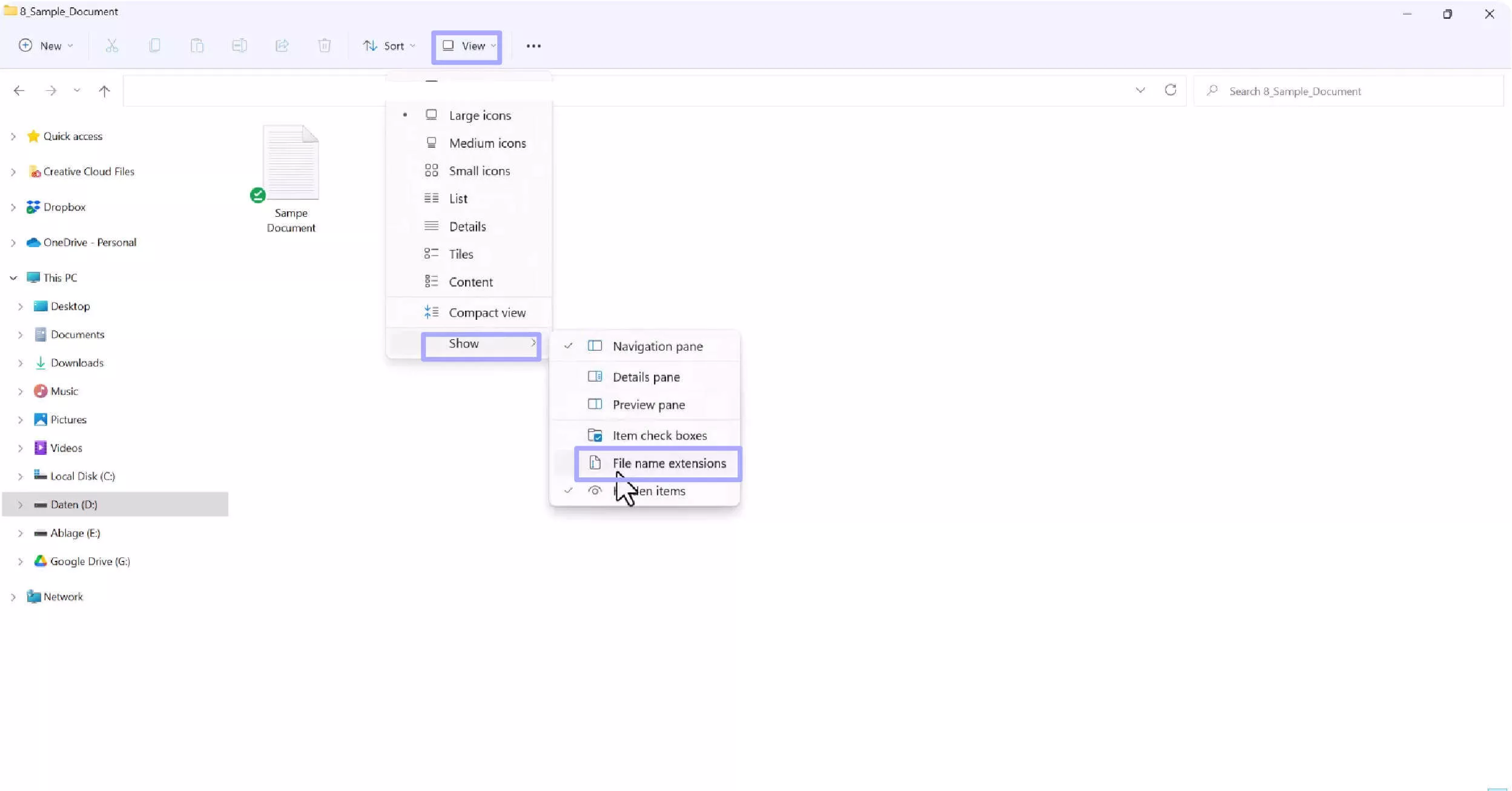The image size is (1512, 791).
Task: Open the Show submenu
Action: [480, 343]
